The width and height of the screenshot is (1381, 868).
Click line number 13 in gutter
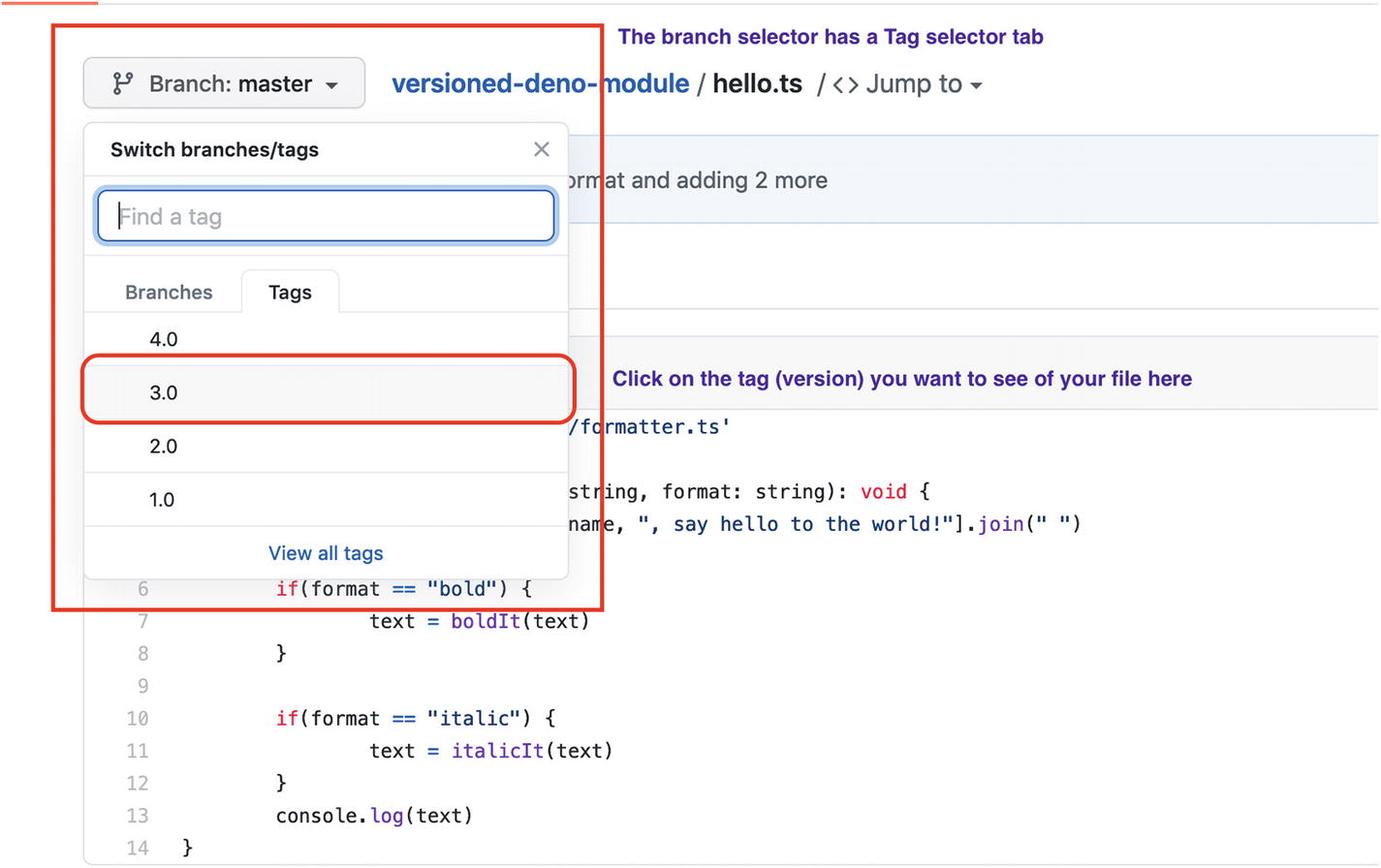(137, 816)
